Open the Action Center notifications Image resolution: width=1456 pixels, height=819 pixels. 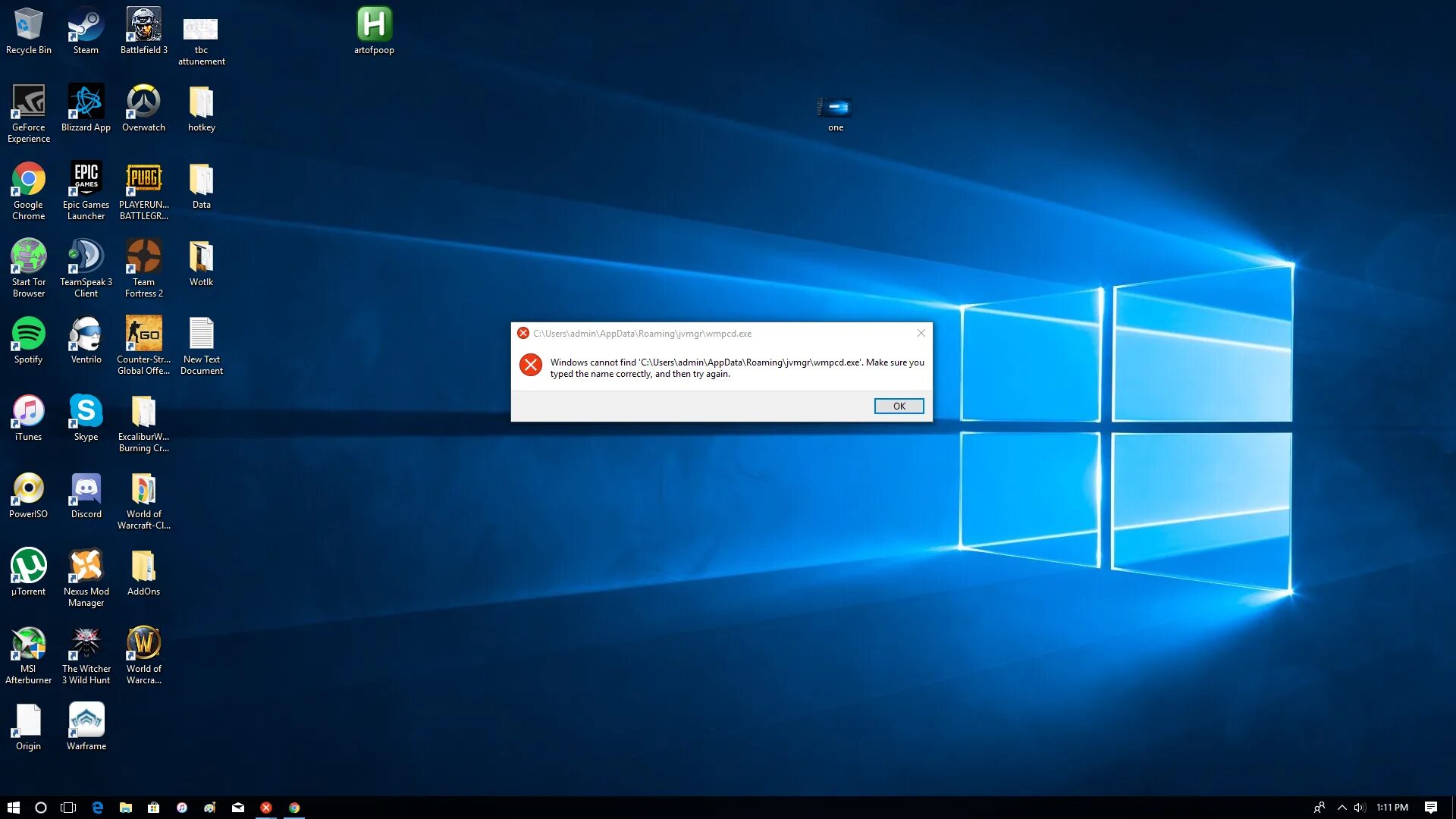click(x=1431, y=808)
